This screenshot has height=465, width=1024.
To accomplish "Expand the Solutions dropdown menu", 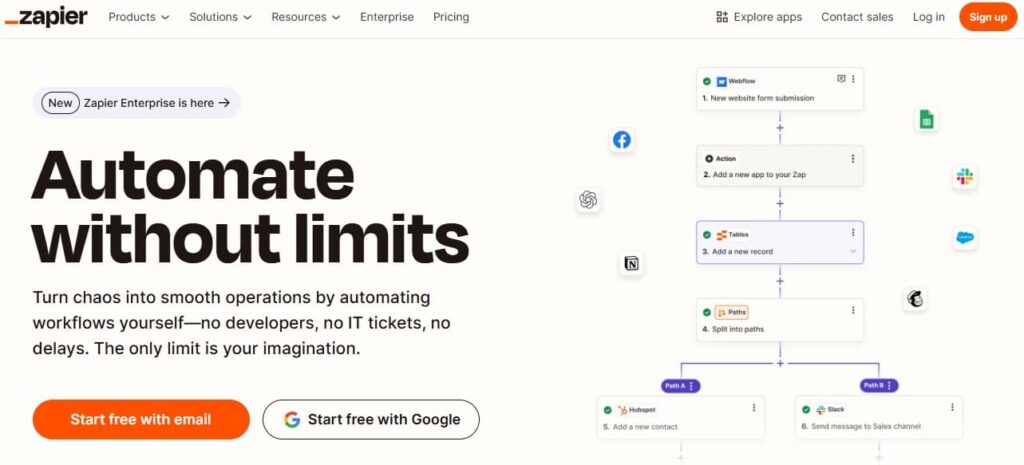I will coord(220,17).
